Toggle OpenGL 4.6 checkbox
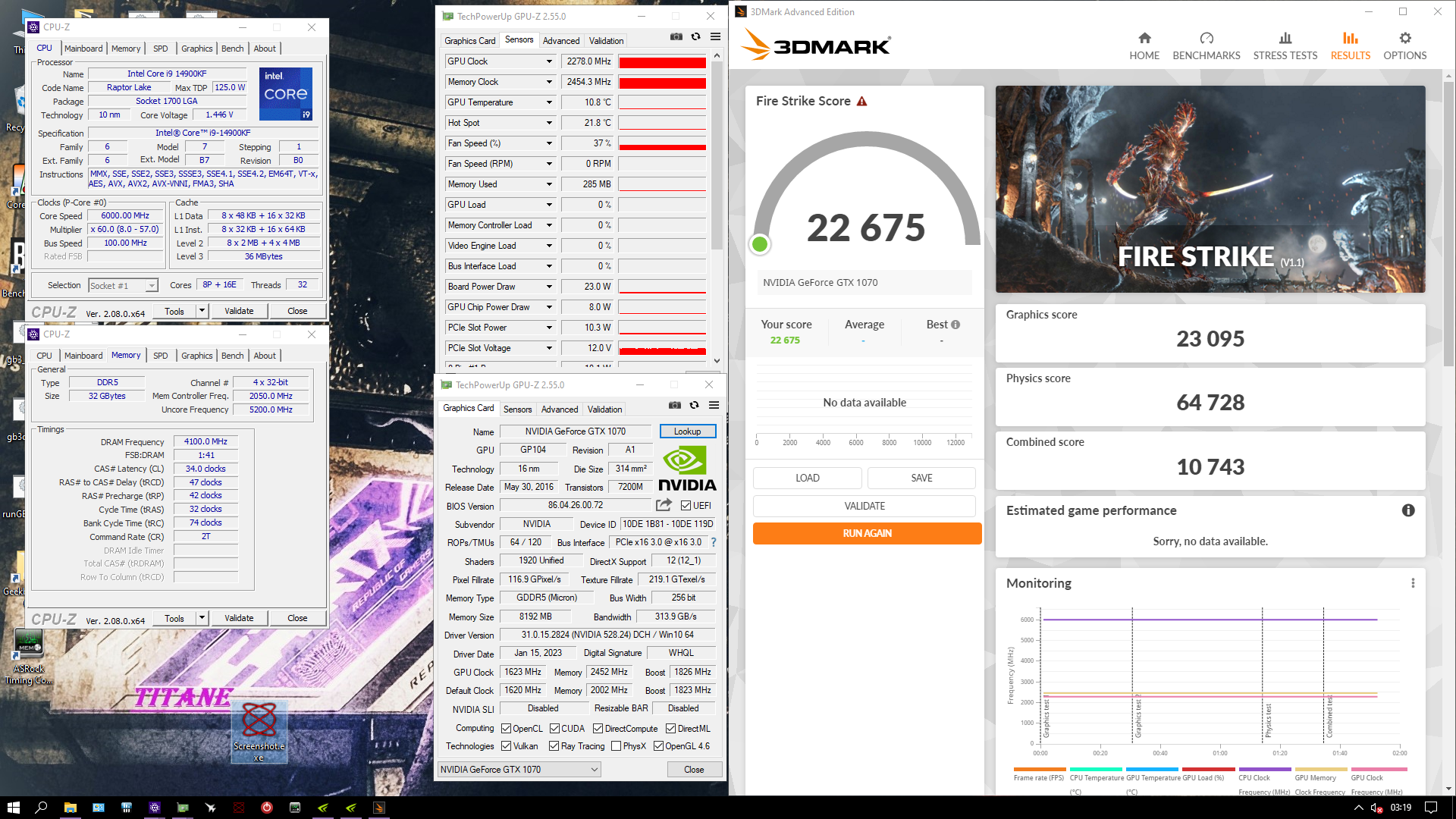The width and height of the screenshot is (1456, 819). (x=658, y=746)
